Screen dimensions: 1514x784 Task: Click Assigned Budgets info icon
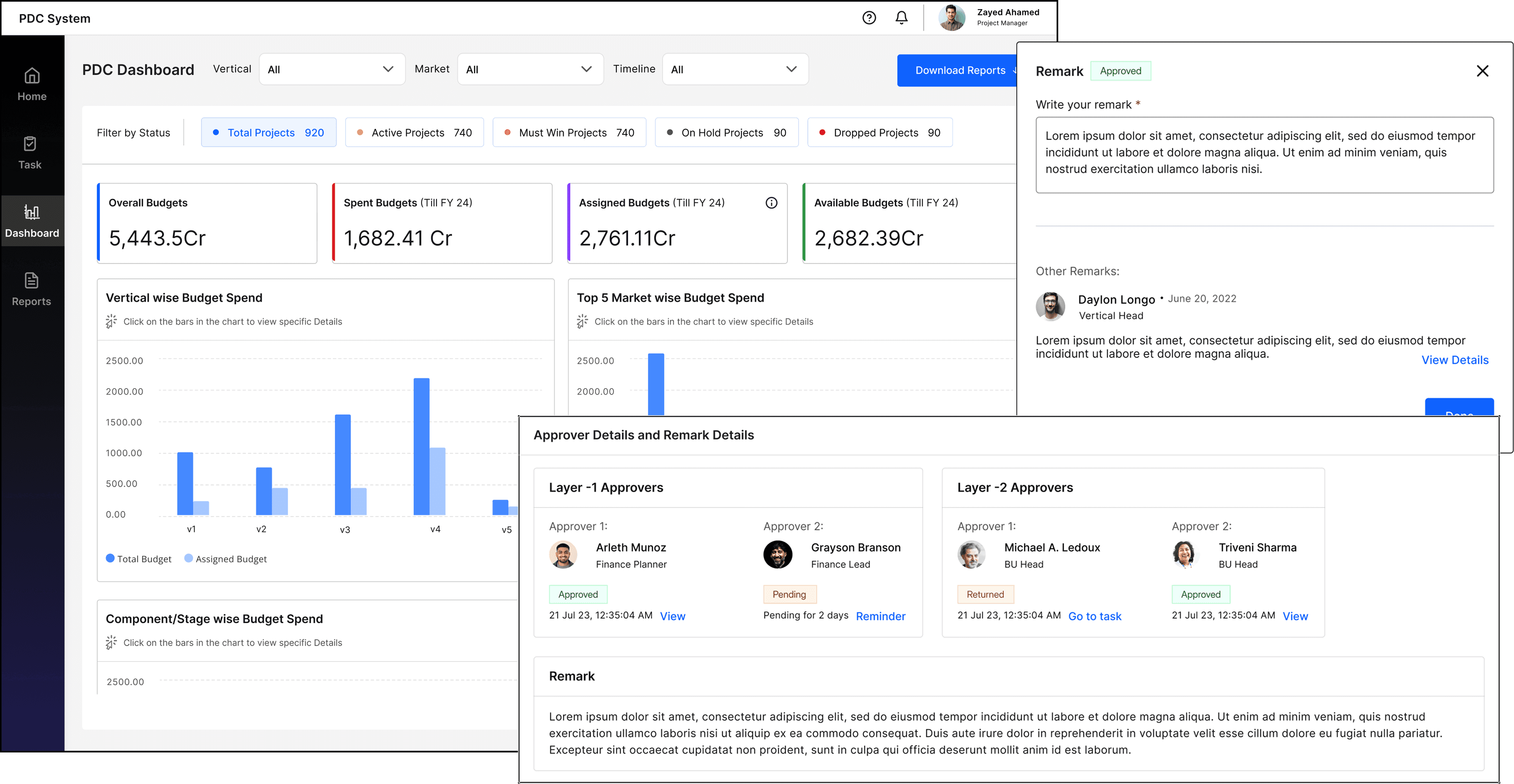click(x=771, y=203)
